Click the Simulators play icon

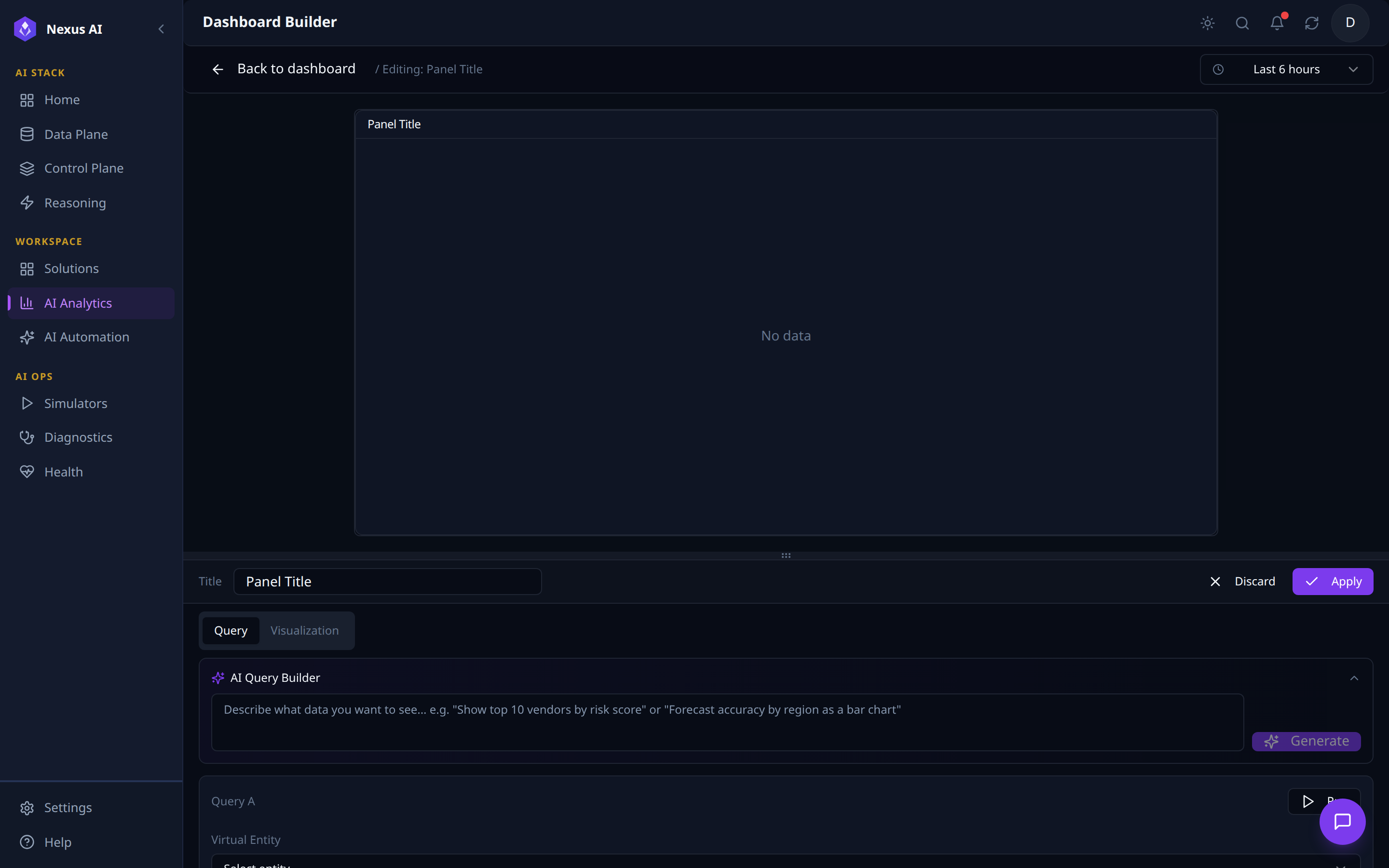(27, 403)
